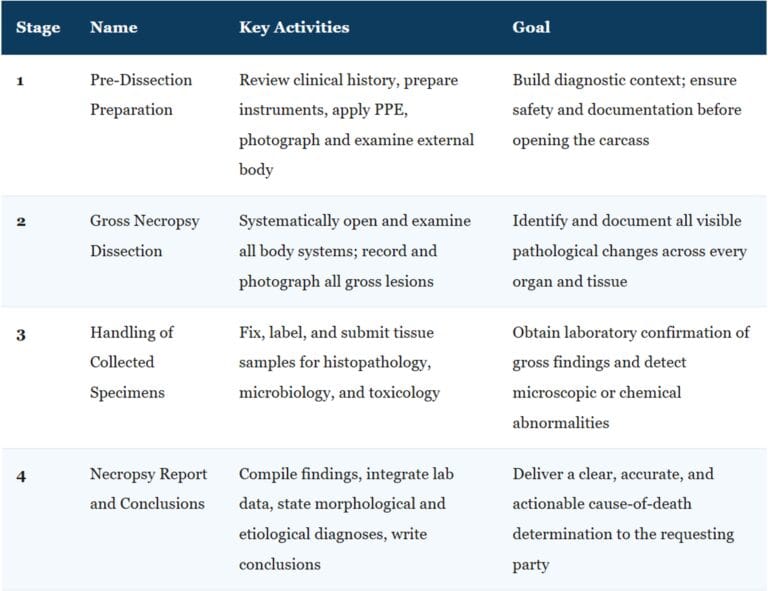Click Necropsy Report and Conclusions cell
The image size is (768, 591).
(148, 489)
